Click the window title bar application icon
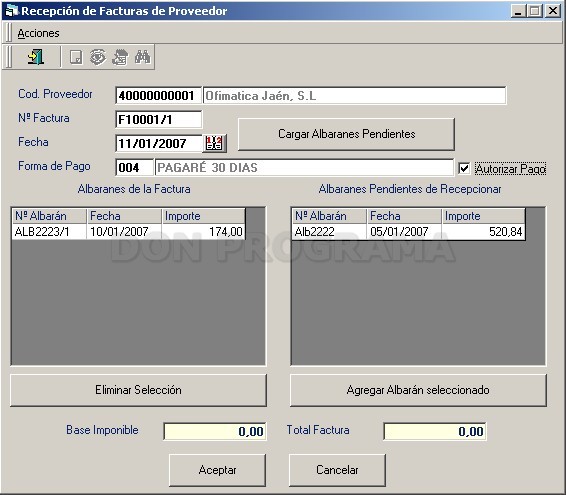Screen dimensions: 566x495 [11, 10]
